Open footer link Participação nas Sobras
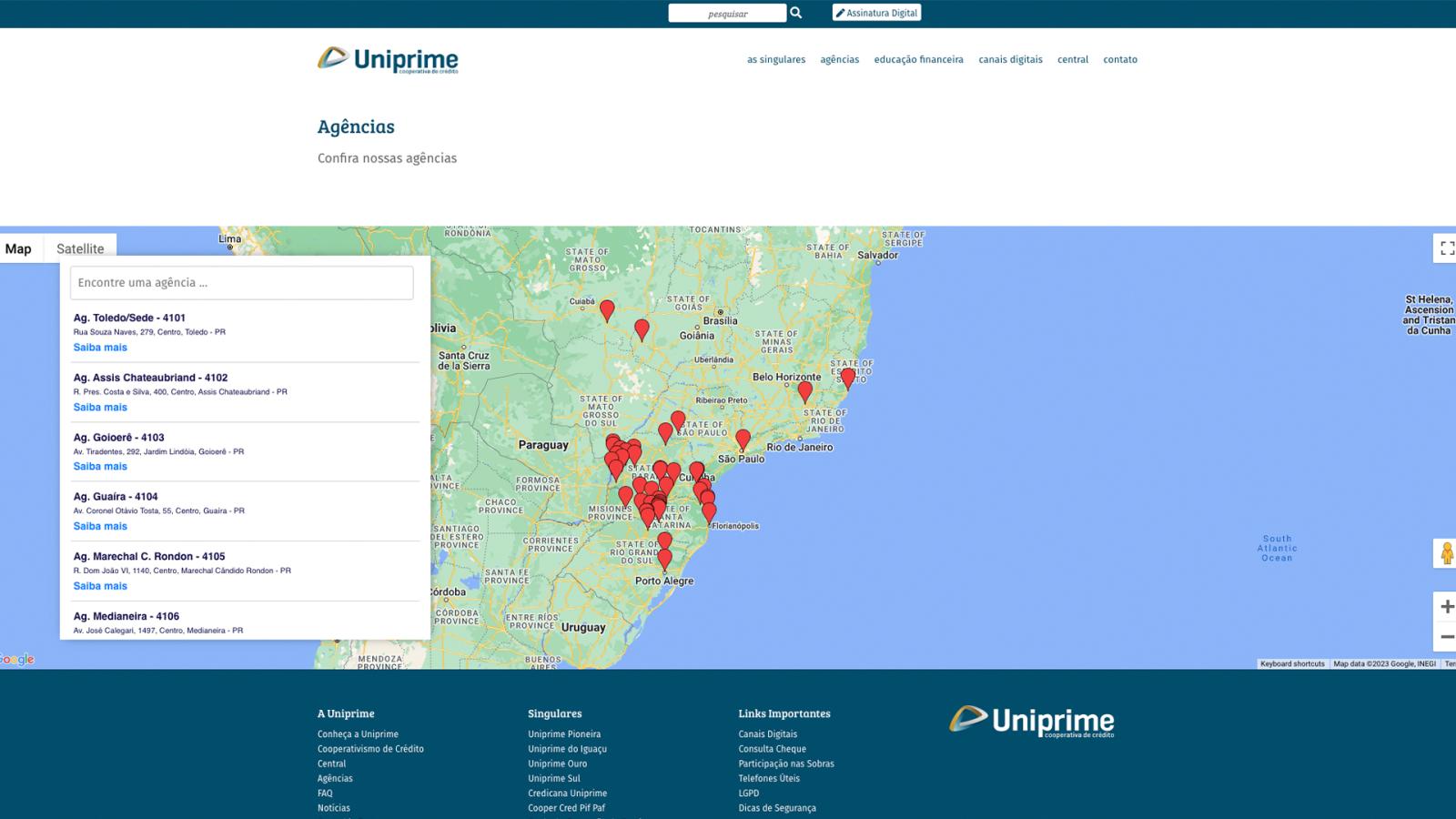 [x=786, y=763]
